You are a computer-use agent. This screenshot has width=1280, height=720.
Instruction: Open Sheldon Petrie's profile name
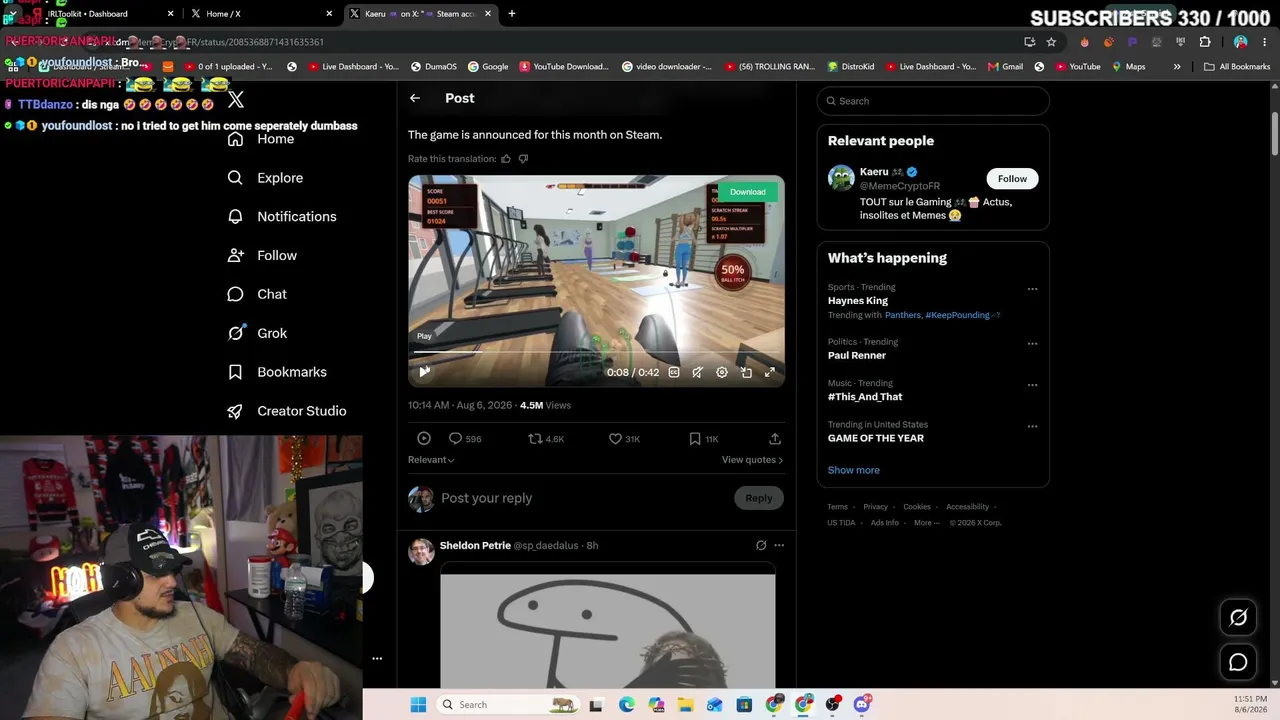pos(475,545)
